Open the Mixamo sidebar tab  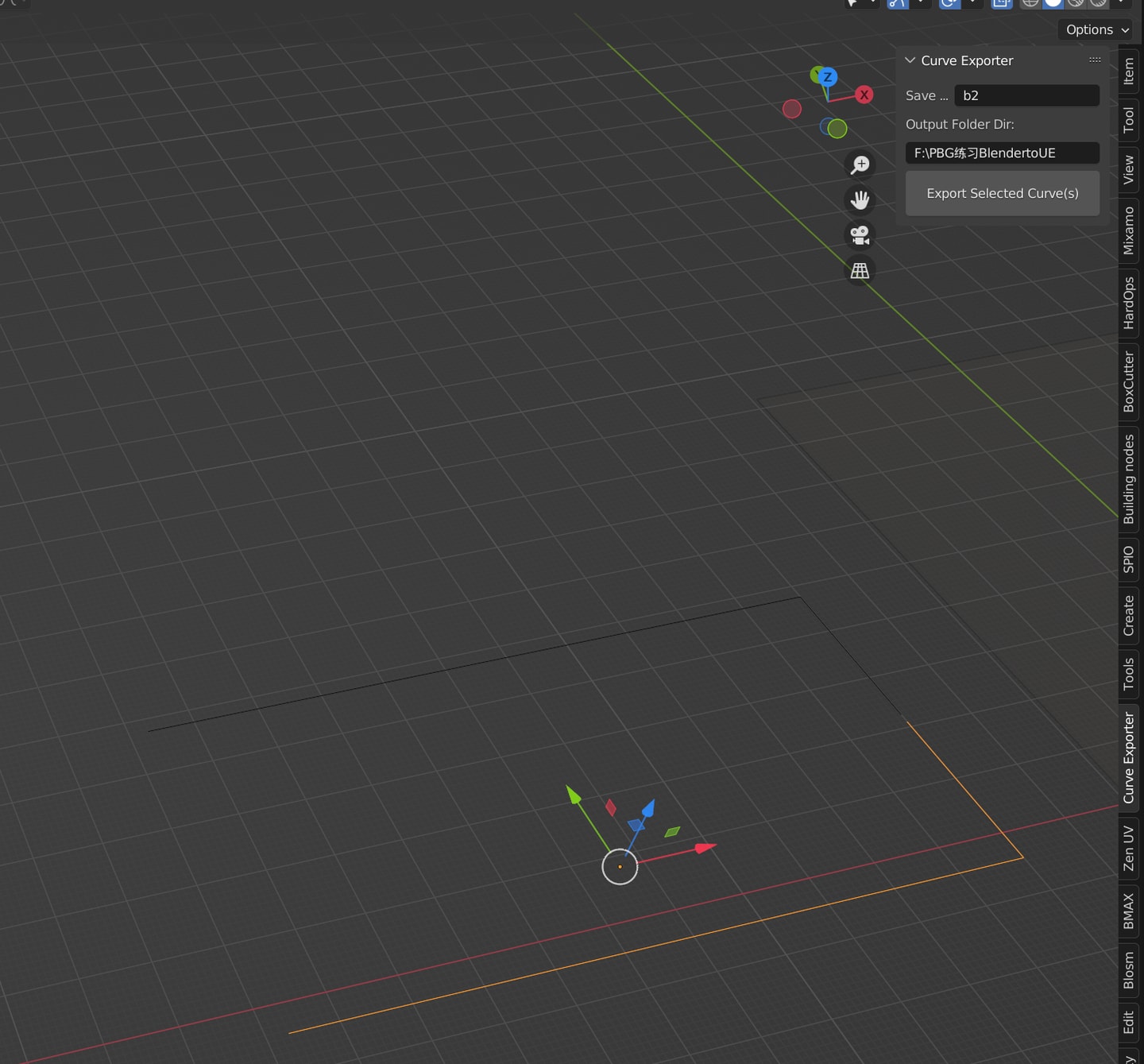[1128, 230]
